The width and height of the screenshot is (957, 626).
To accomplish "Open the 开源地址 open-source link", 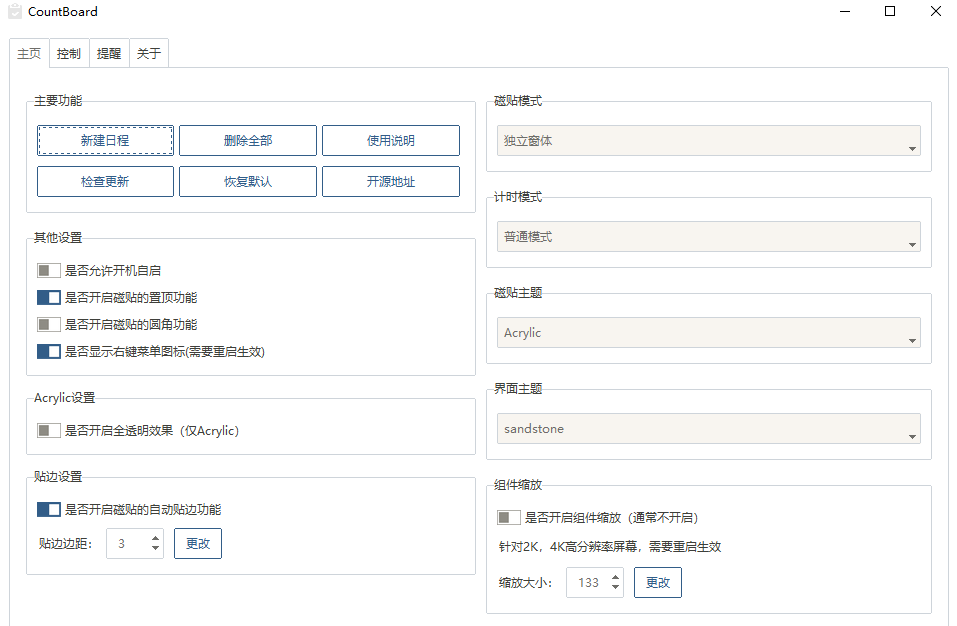I will coord(390,181).
